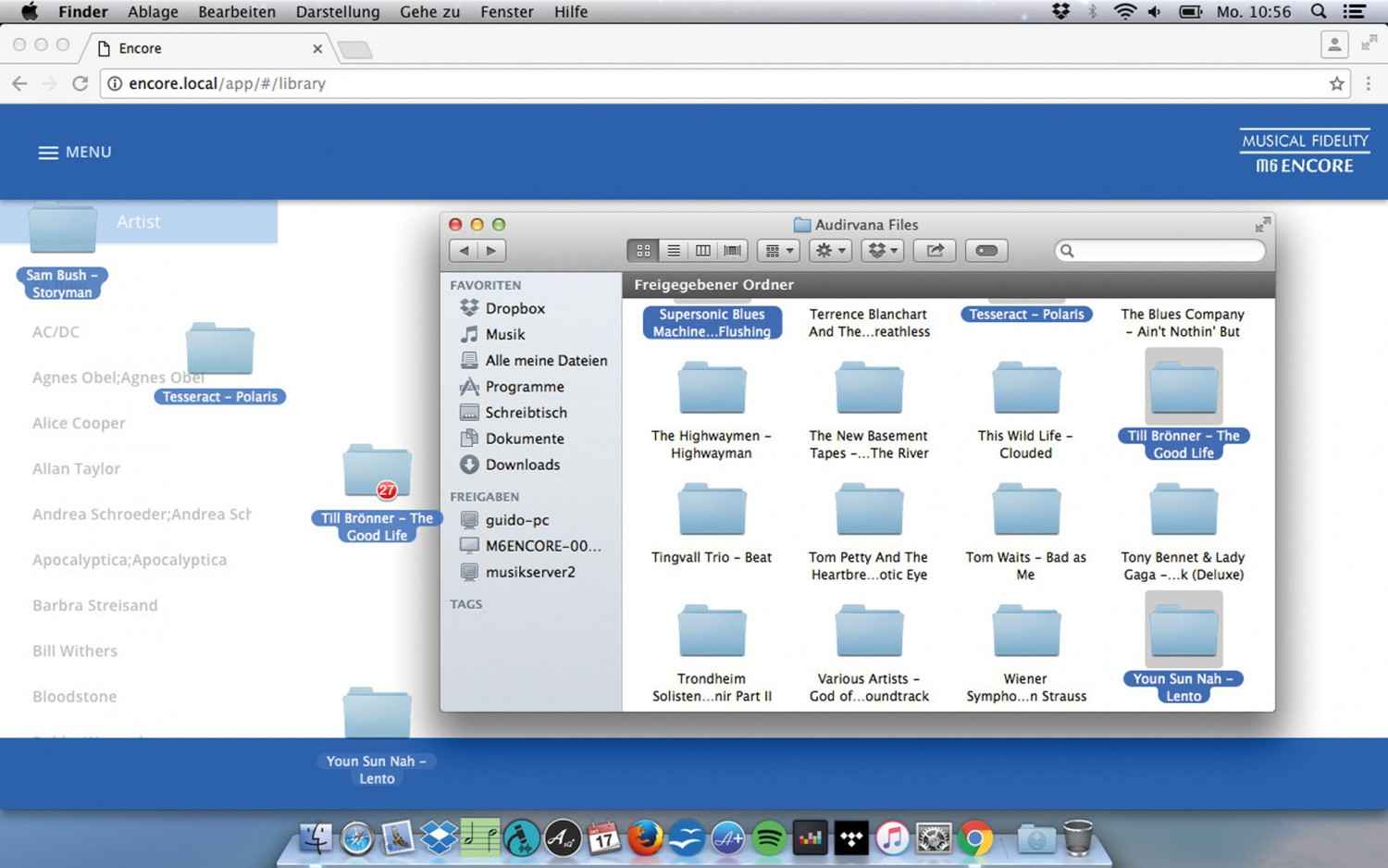
Task: Select artist Alice Cooper
Action: 79,423
